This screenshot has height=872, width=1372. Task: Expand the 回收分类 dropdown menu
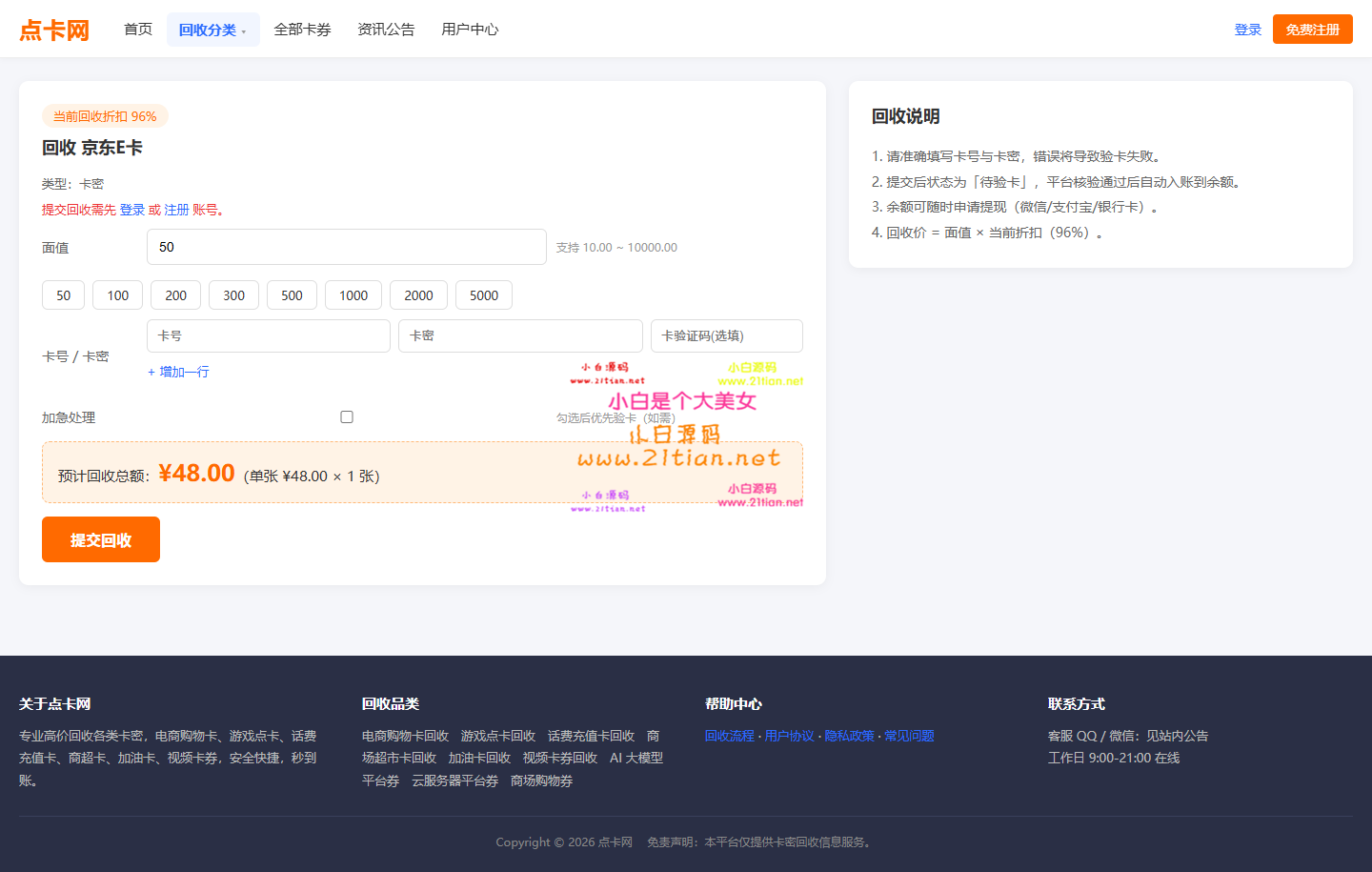click(213, 30)
